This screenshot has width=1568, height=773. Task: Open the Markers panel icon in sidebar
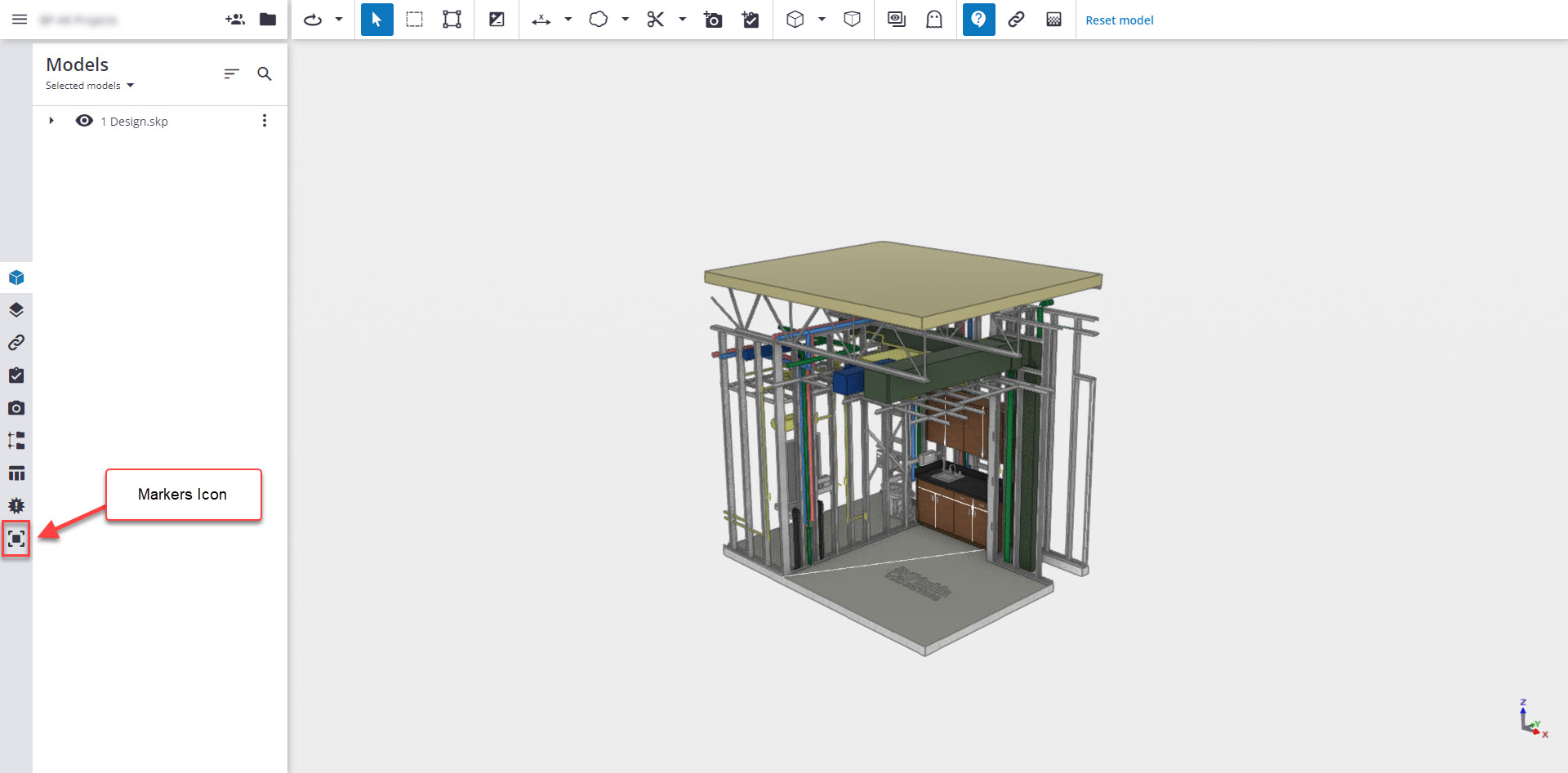[16, 539]
